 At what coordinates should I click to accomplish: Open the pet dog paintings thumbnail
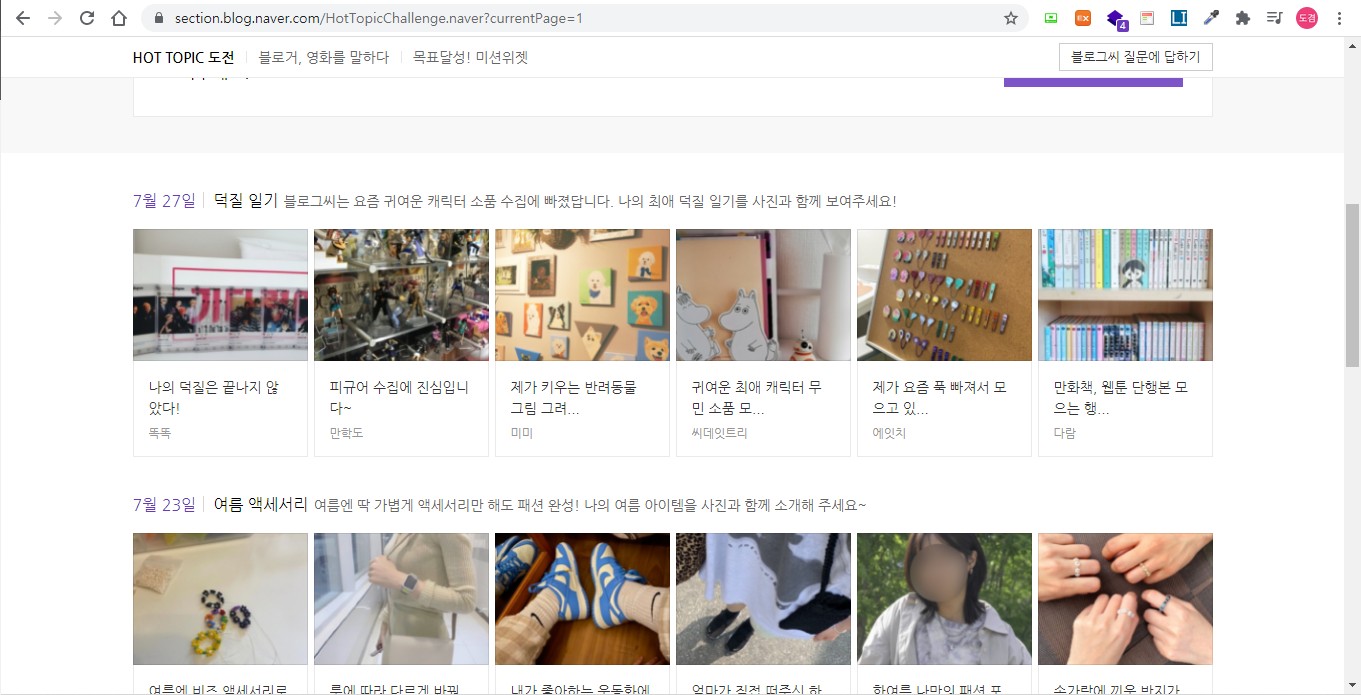click(x=582, y=295)
